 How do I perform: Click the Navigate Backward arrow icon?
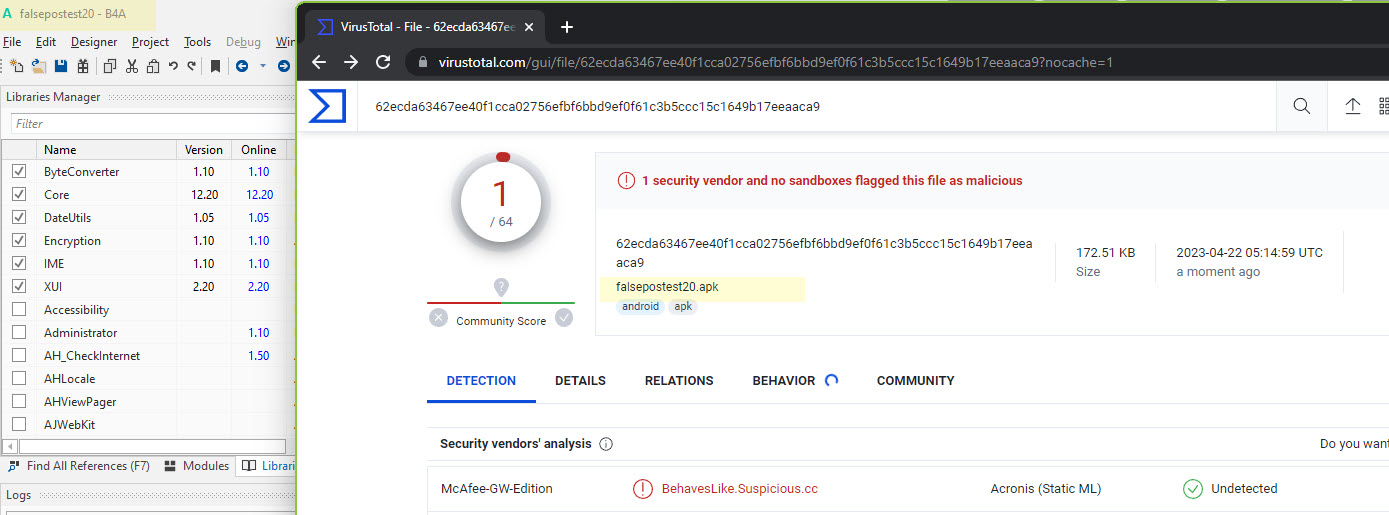click(x=242, y=66)
